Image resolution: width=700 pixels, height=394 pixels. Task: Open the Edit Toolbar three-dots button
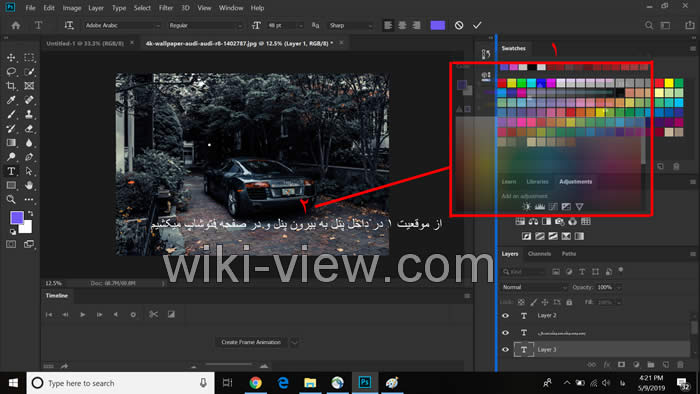29,199
